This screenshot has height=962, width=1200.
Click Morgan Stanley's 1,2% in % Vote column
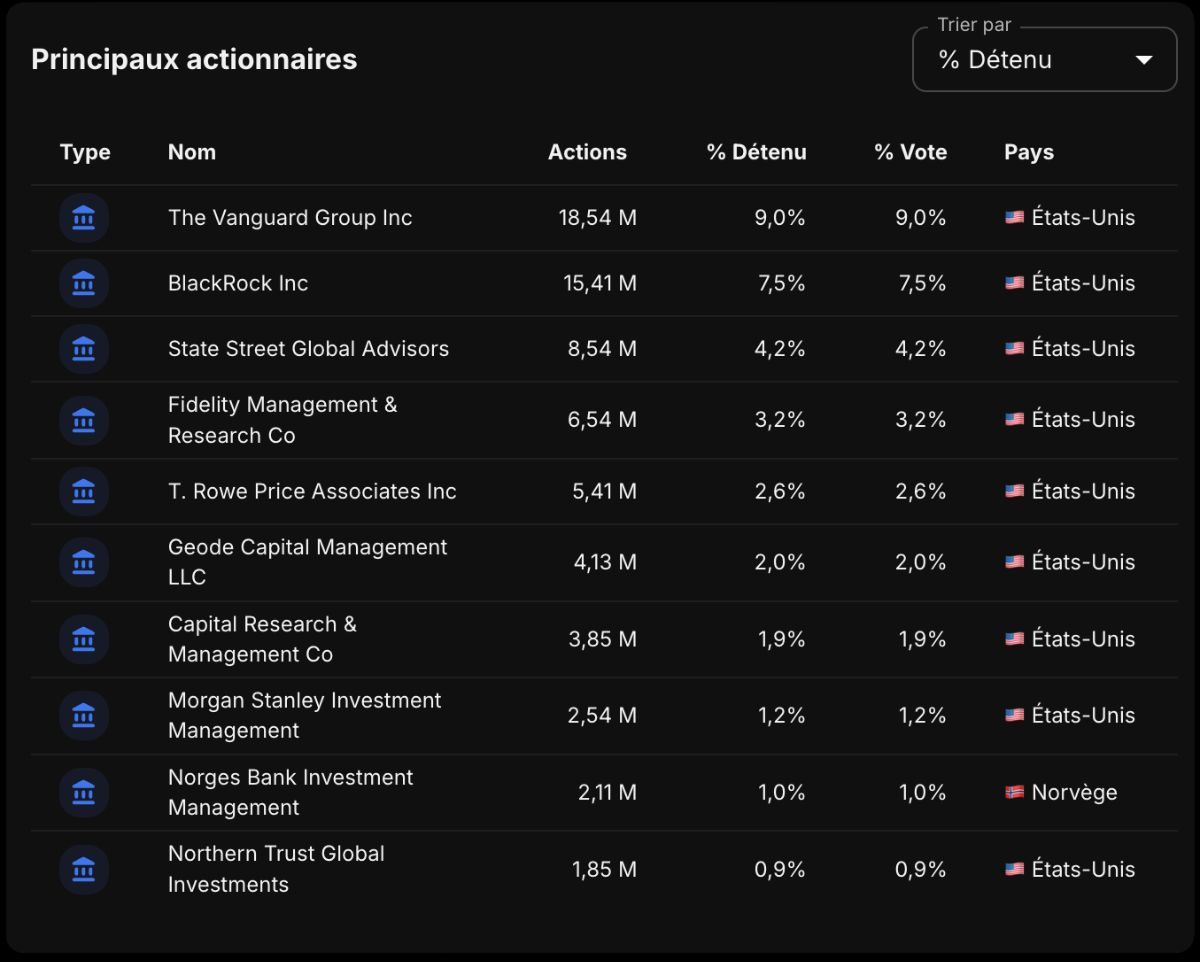pyautogui.click(x=923, y=715)
